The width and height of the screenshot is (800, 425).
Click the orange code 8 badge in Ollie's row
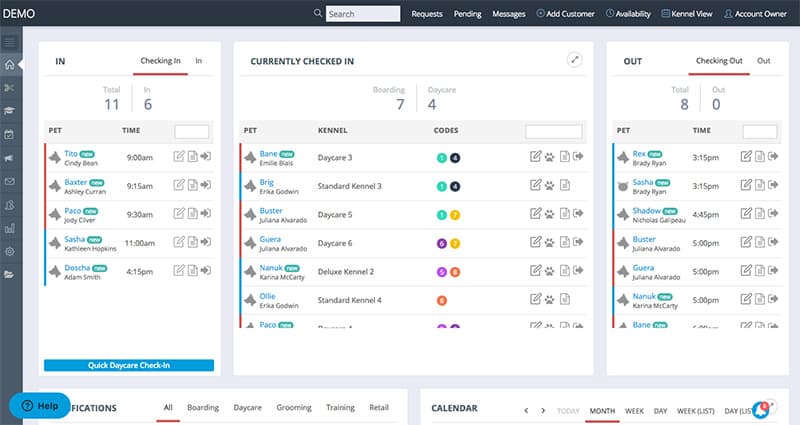(442, 300)
